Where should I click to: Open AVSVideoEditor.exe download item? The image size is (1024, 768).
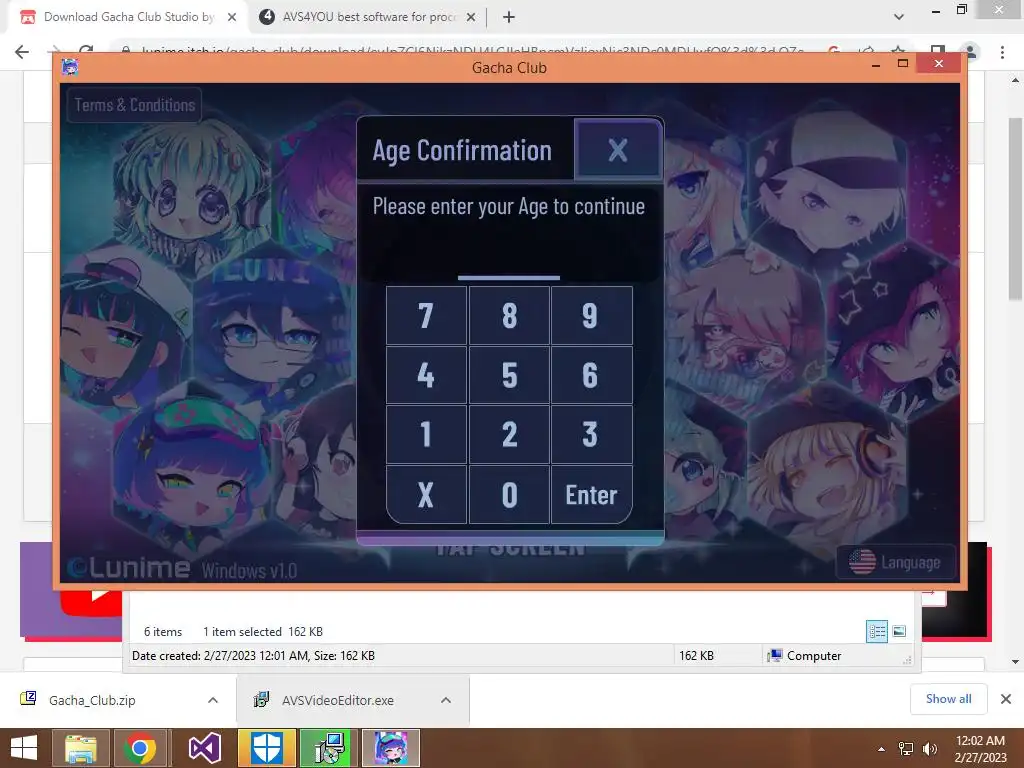pos(338,700)
